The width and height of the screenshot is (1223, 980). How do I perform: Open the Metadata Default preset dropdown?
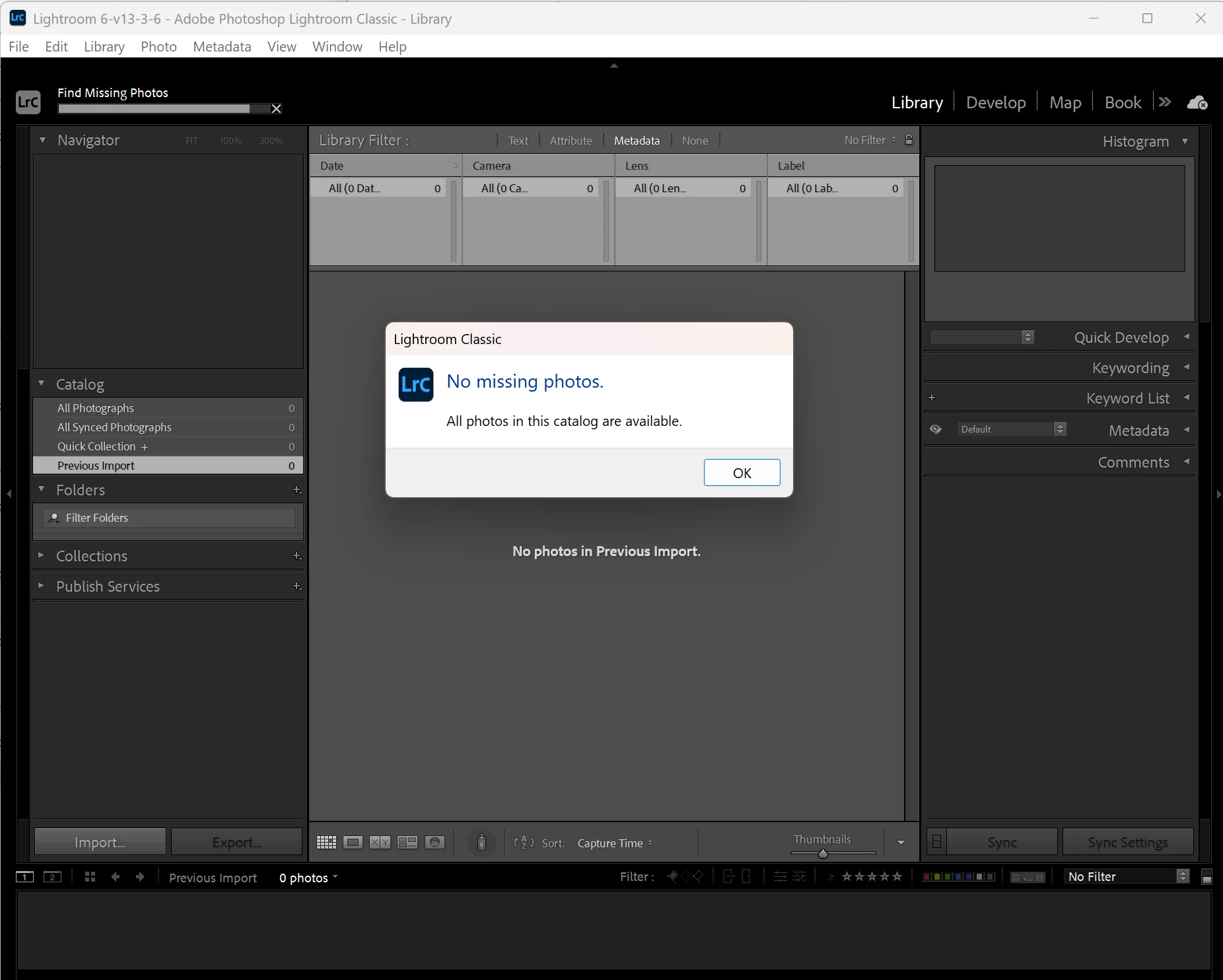click(1011, 429)
